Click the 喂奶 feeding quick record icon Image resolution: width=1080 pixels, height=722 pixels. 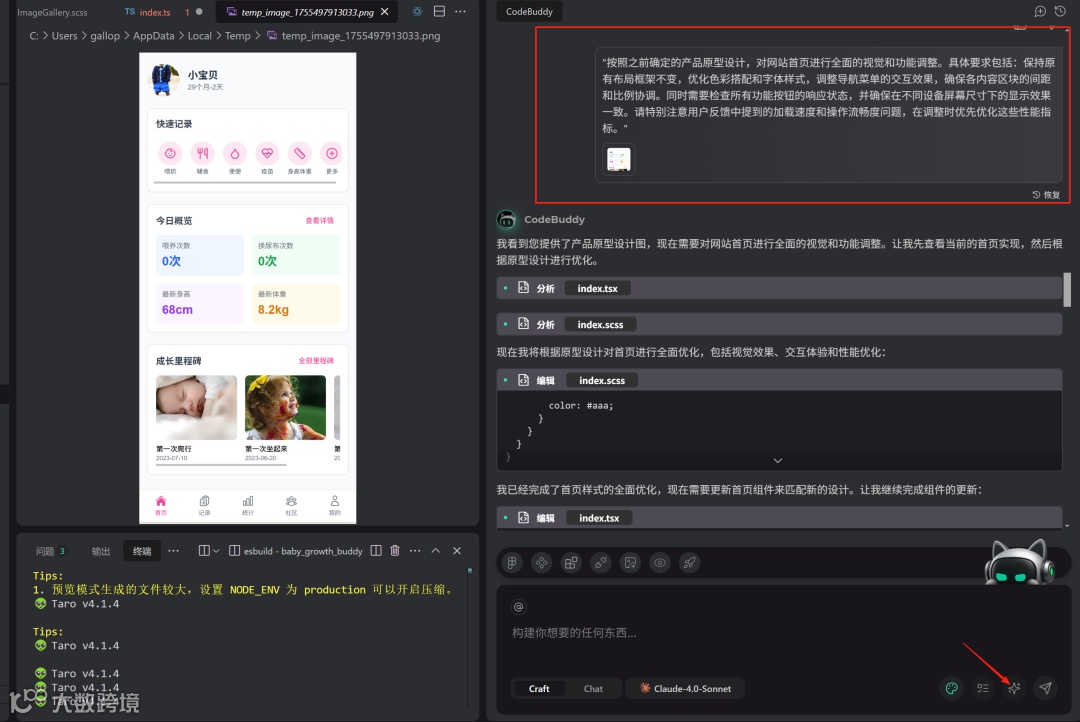[x=170, y=154]
